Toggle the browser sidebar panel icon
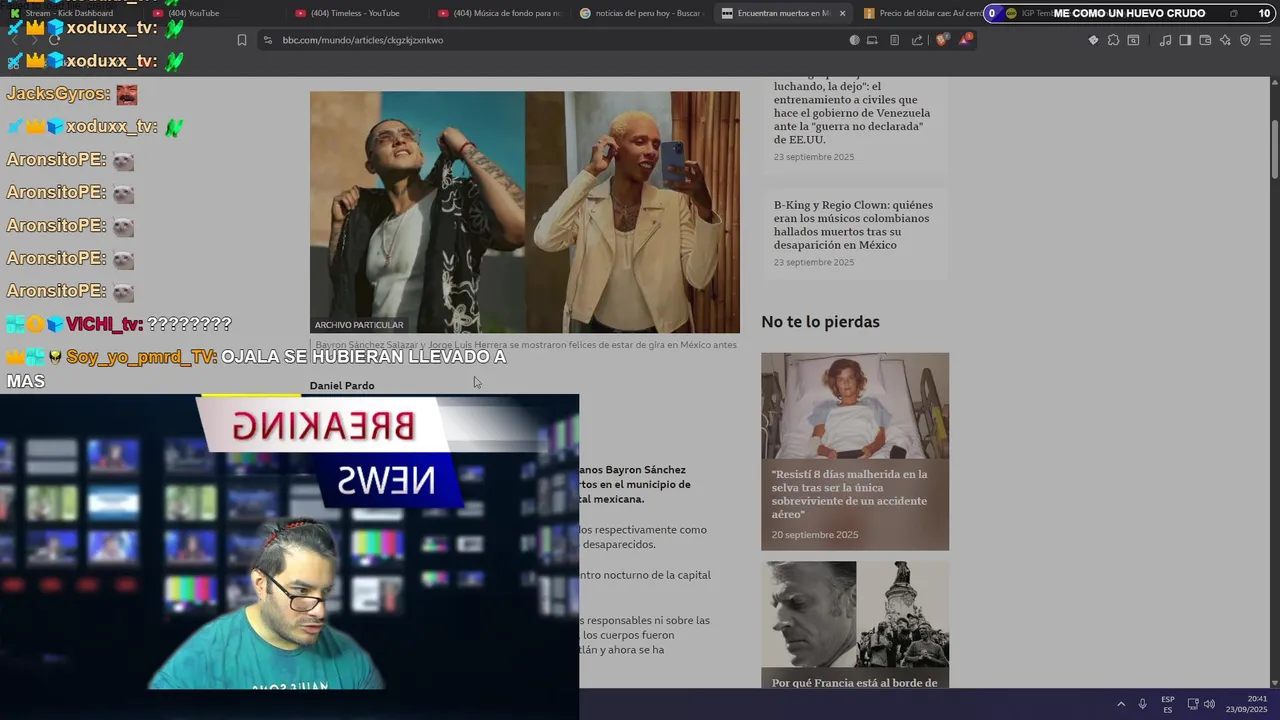Screen dimensions: 1280x720 tap(1185, 40)
